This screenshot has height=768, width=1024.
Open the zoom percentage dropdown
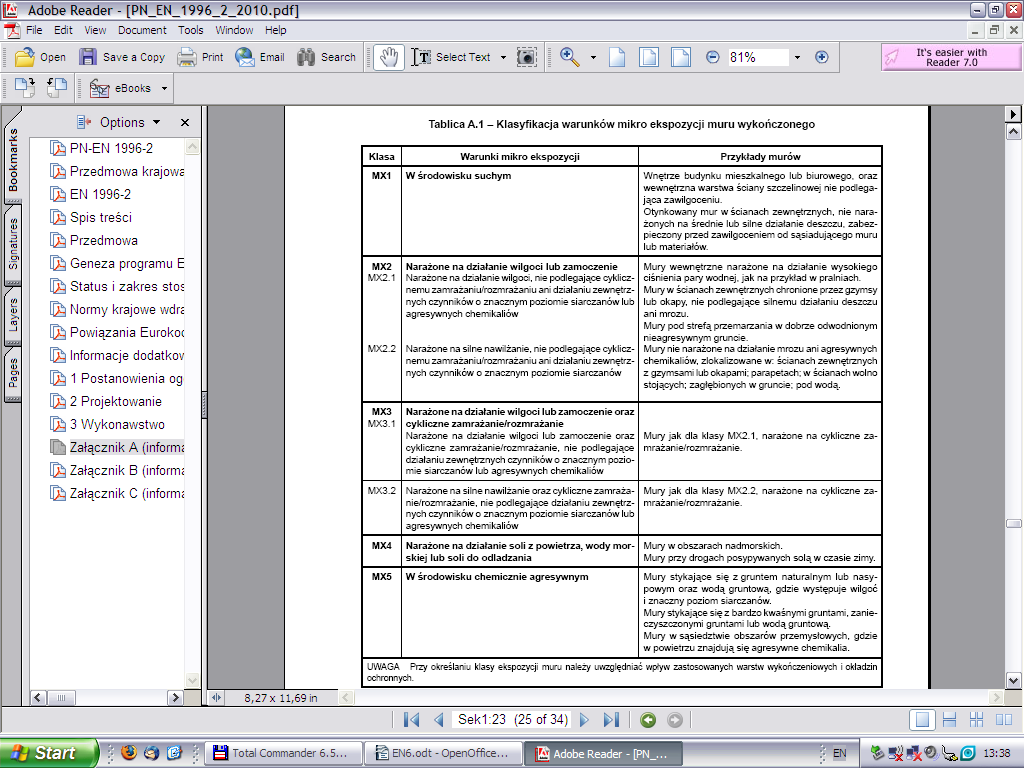point(797,57)
